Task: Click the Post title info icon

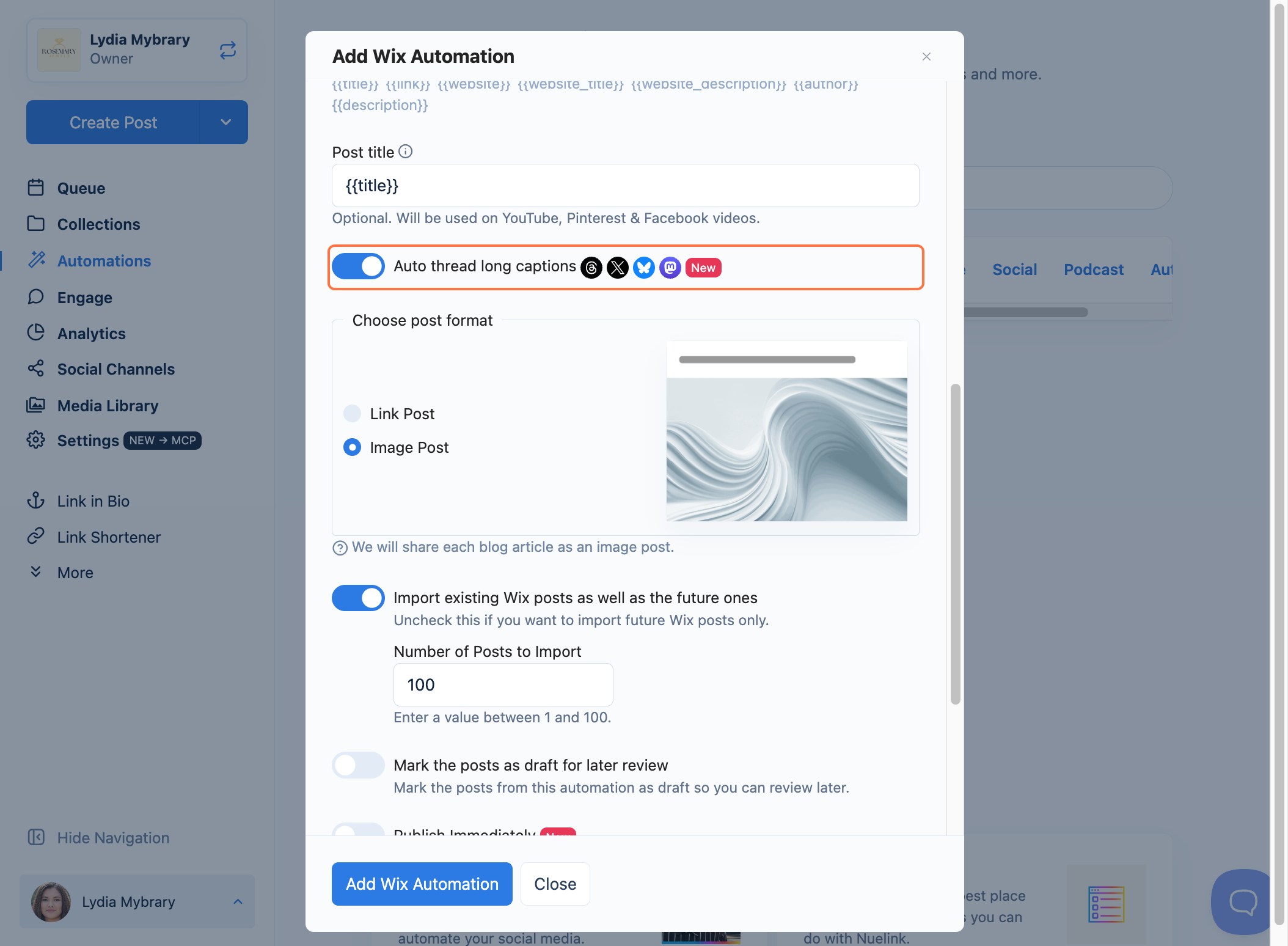Action: tap(406, 152)
